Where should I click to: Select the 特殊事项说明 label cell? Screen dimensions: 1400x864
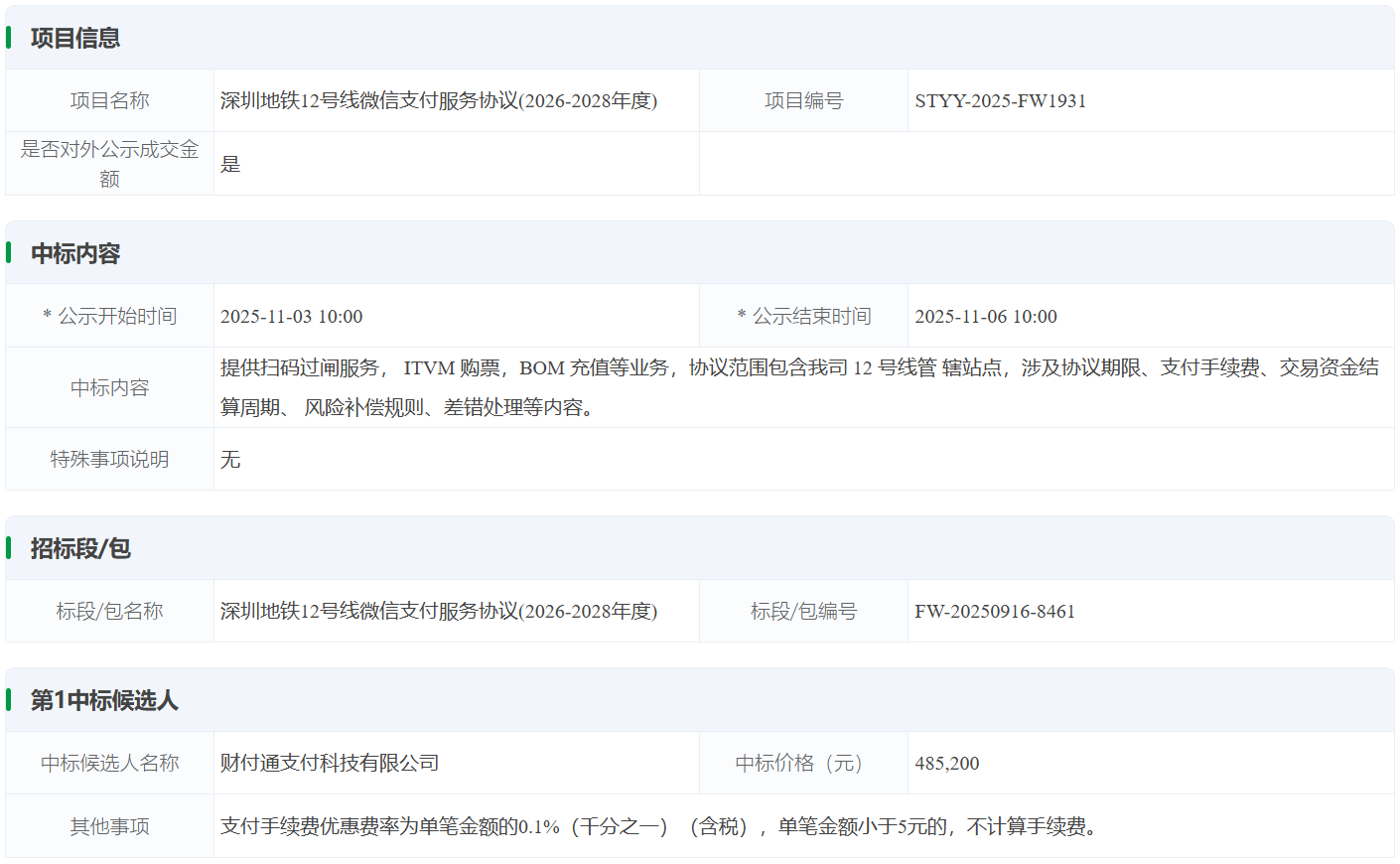tap(109, 459)
